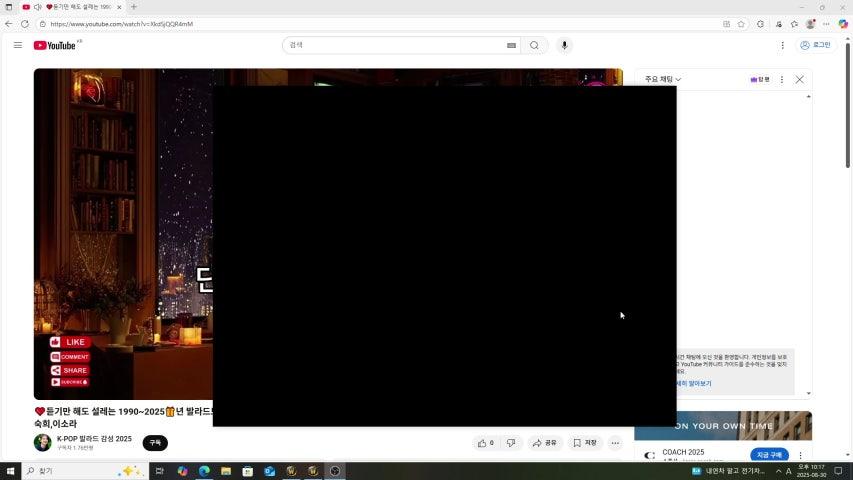Open COACH ad three-dot options
853x480 pixels.
point(800,455)
